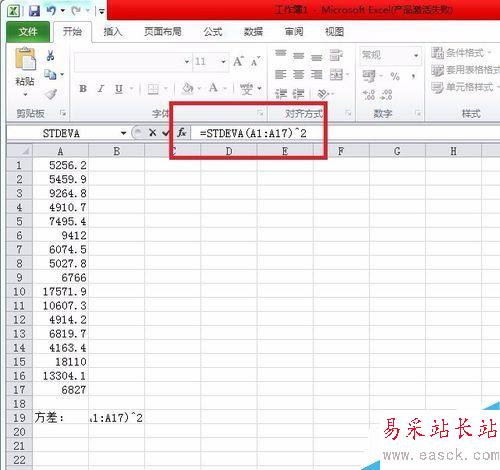This screenshot has height=470, width=500.
Task: Open the font name combo box dropdown
Action: click(x=187, y=62)
